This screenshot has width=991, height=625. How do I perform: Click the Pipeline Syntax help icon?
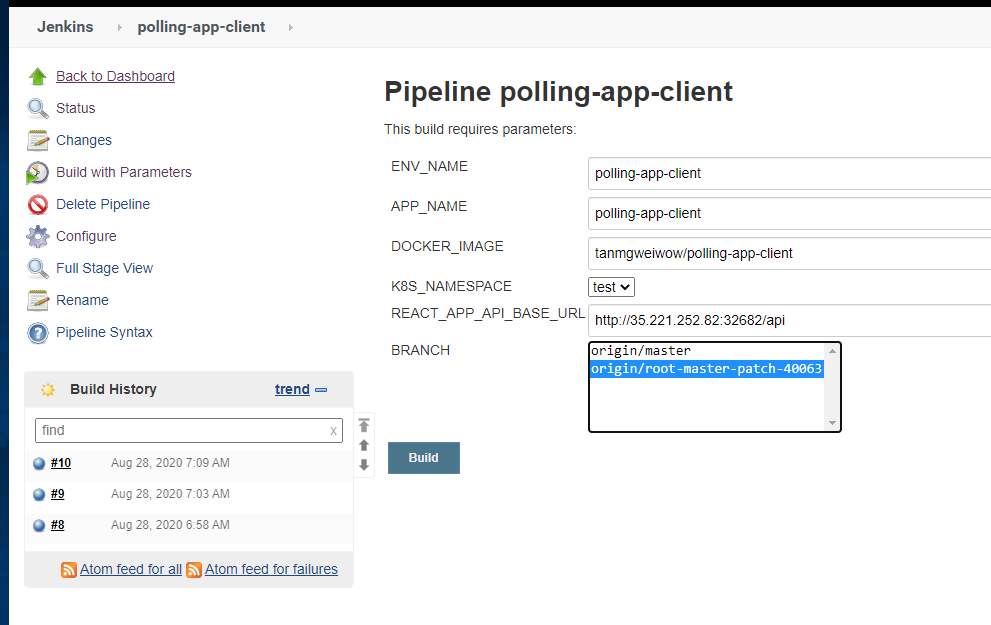pyautogui.click(x=38, y=332)
